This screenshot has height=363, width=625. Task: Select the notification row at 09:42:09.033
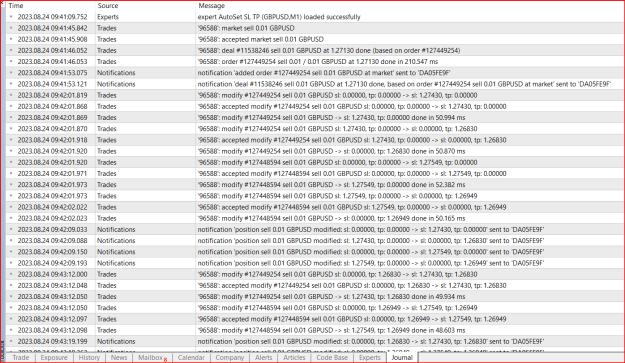315,230
